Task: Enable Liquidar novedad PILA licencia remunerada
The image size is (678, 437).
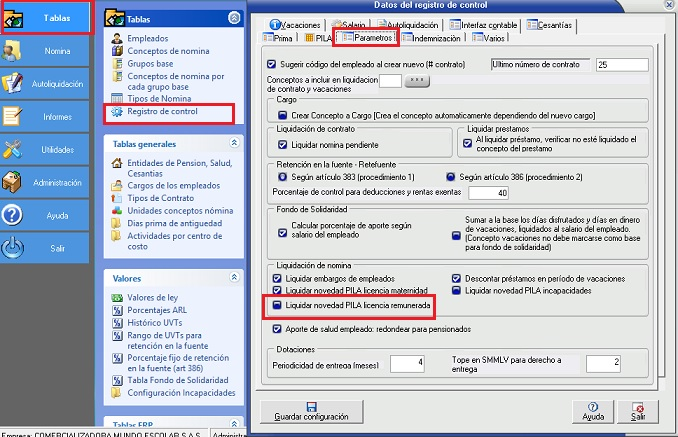Action: click(274, 303)
